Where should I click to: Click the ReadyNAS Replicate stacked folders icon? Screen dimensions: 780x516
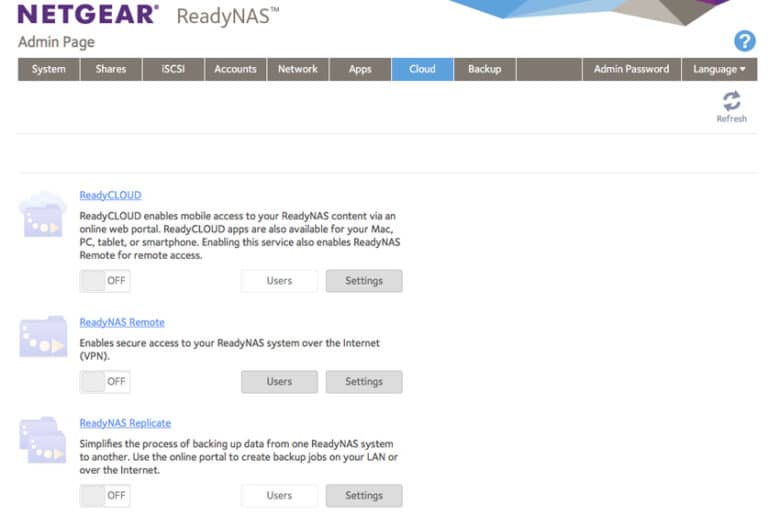(43, 440)
